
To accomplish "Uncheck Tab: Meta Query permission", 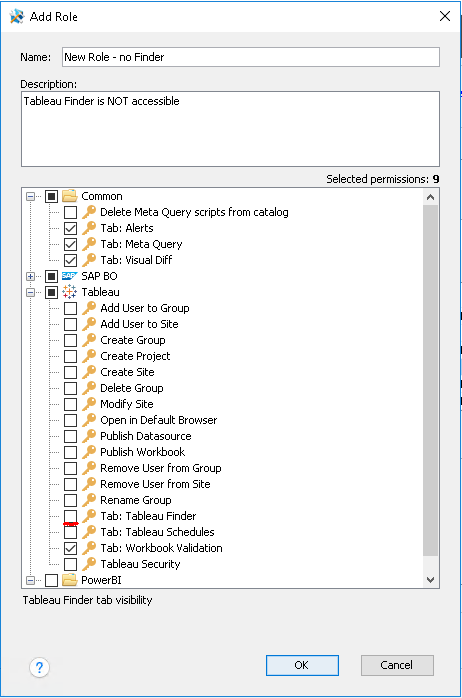I will [x=70, y=244].
